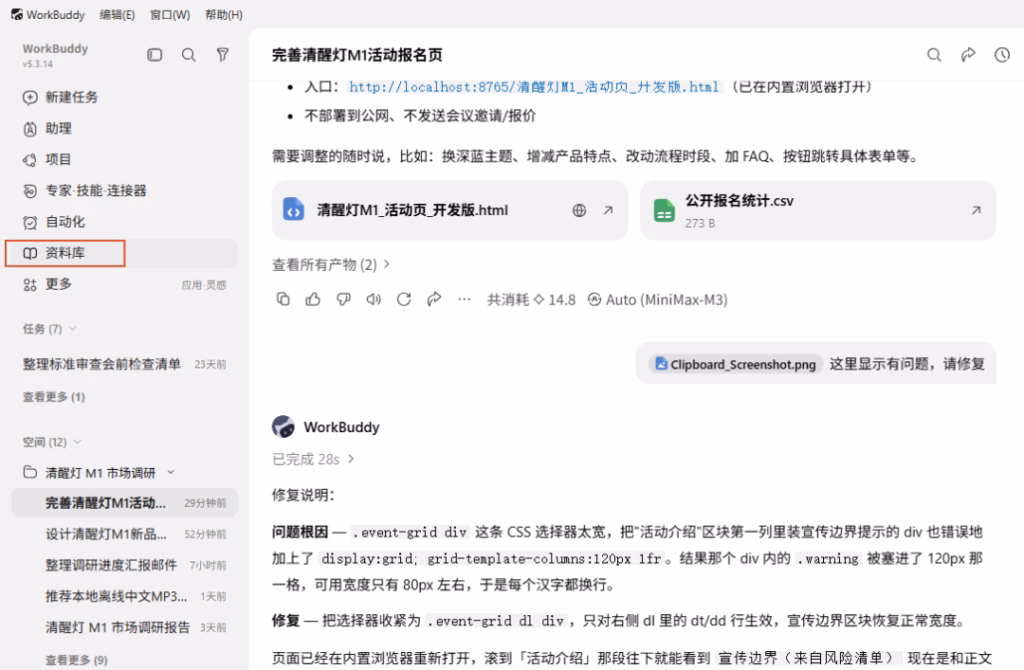
Task: Click the 共消耗 14.8 credits text
Action: [531, 300]
